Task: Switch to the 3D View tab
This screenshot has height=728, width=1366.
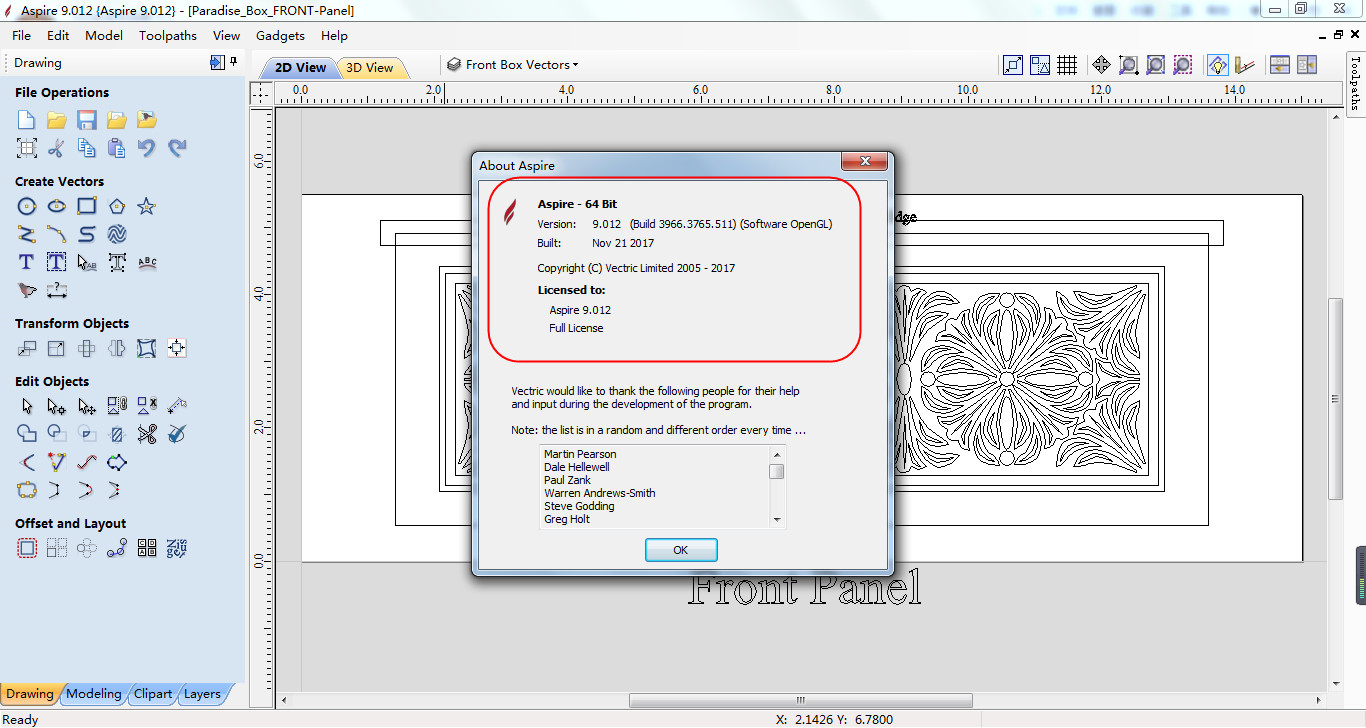Action: click(x=370, y=68)
